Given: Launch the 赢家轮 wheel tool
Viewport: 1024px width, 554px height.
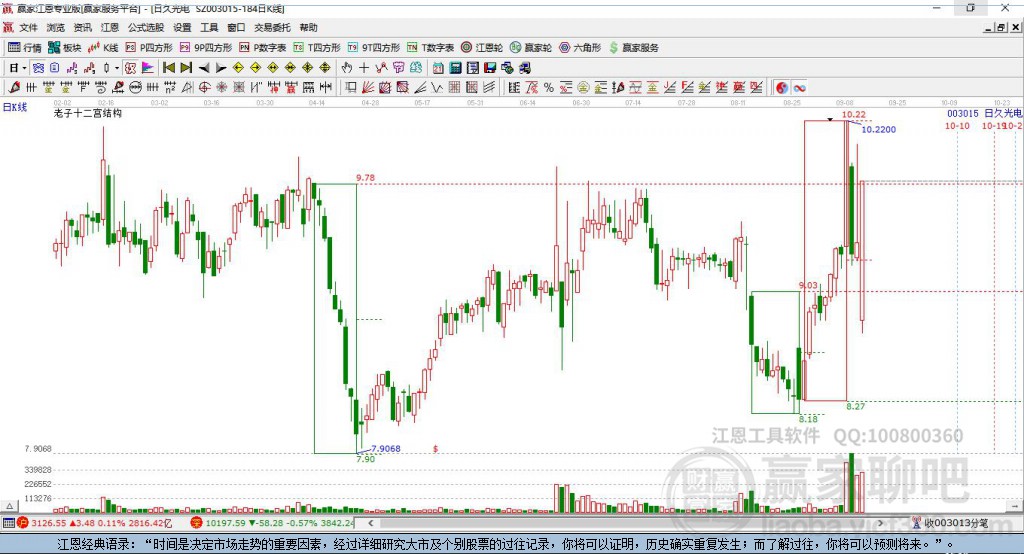Looking at the screenshot, I should (531, 48).
